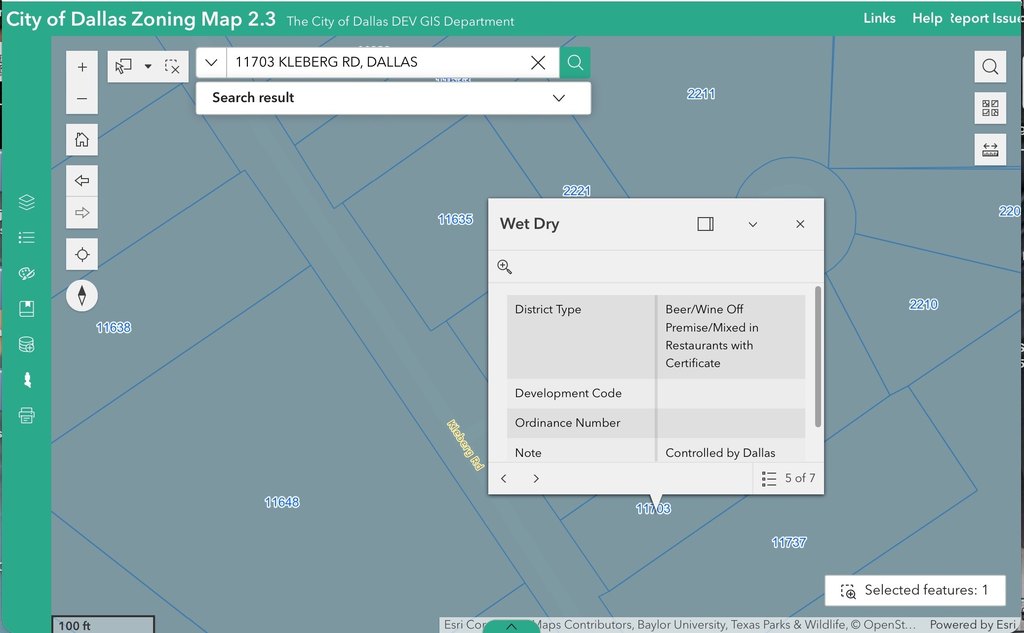Open the Help menu

tap(927, 18)
